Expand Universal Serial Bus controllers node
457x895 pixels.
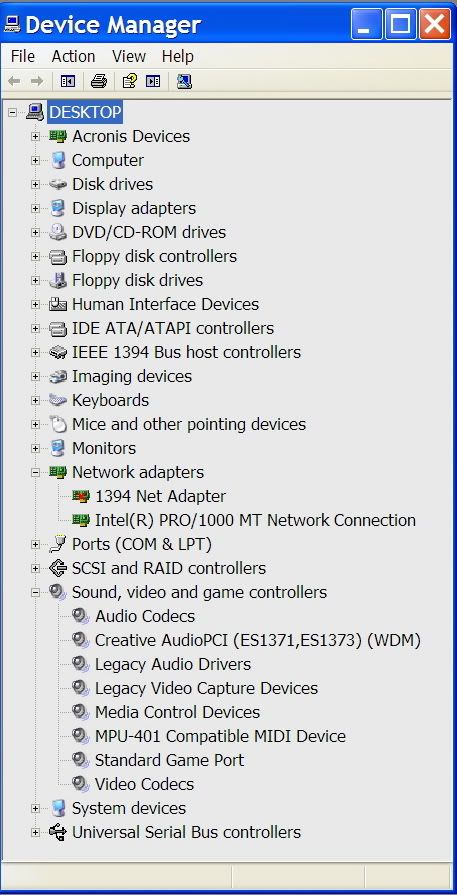[x=35, y=832]
